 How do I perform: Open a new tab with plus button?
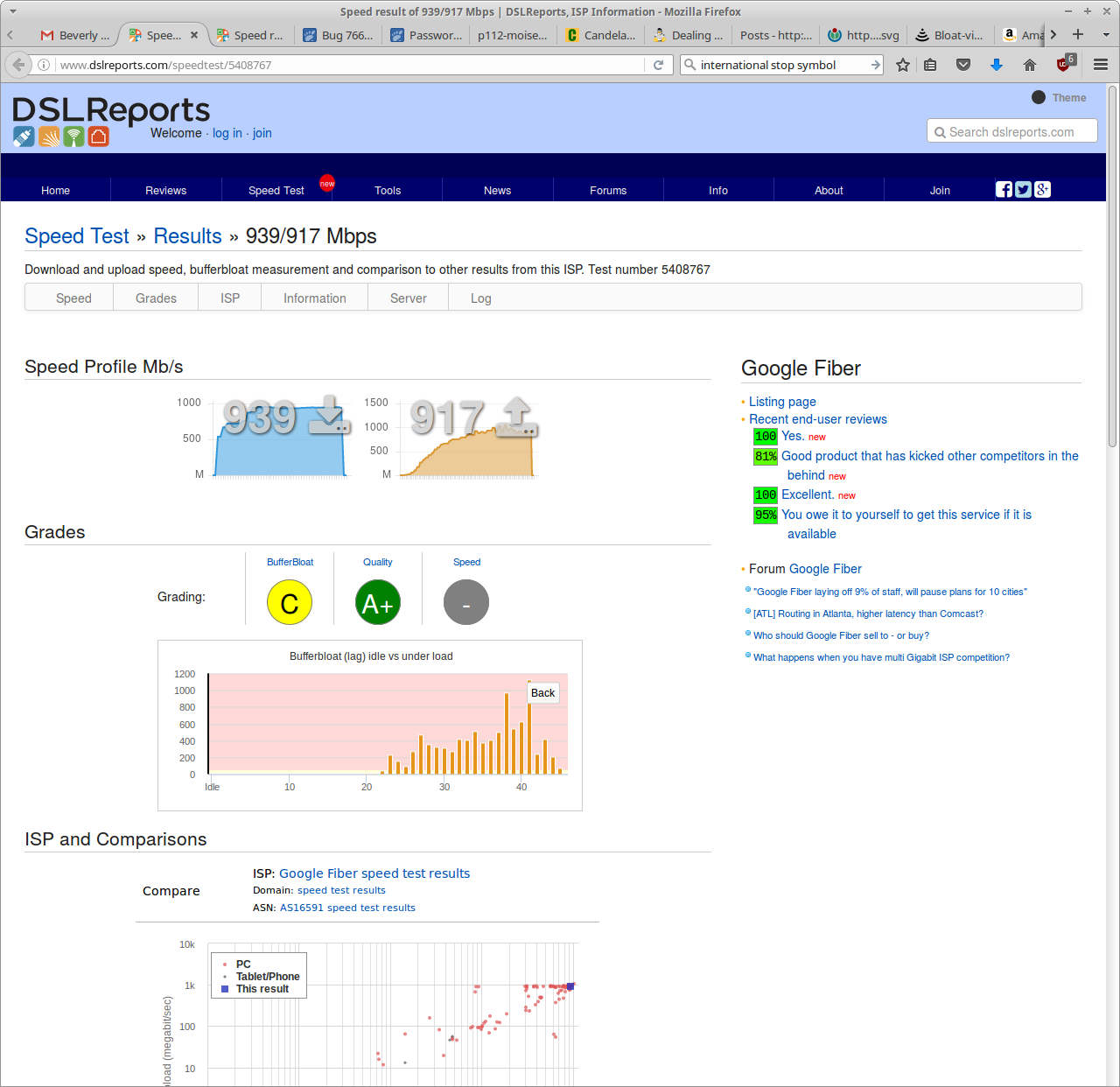[1078, 34]
